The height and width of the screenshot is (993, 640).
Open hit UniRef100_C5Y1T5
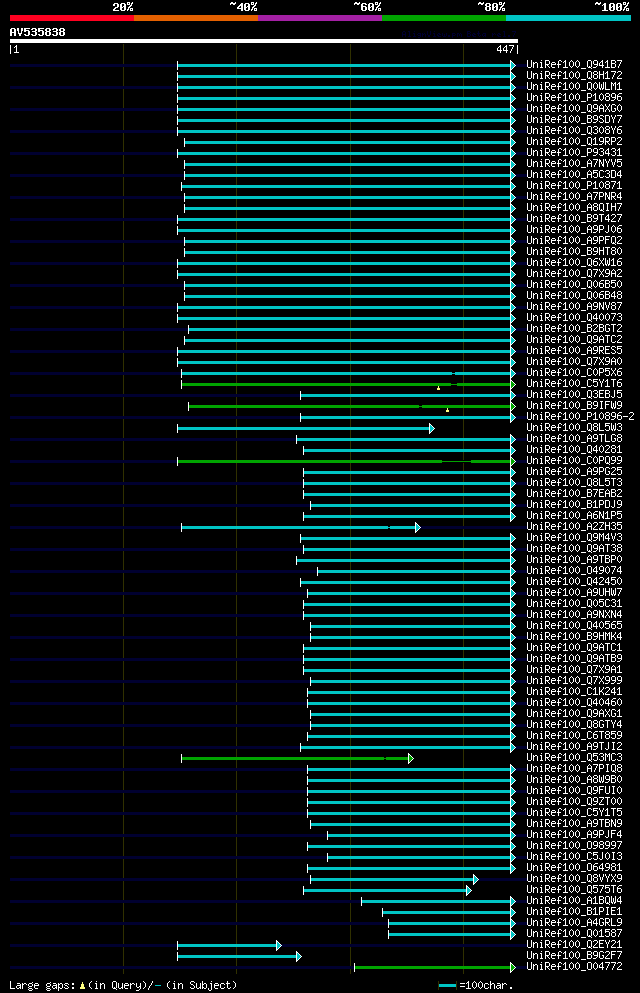point(574,813)
